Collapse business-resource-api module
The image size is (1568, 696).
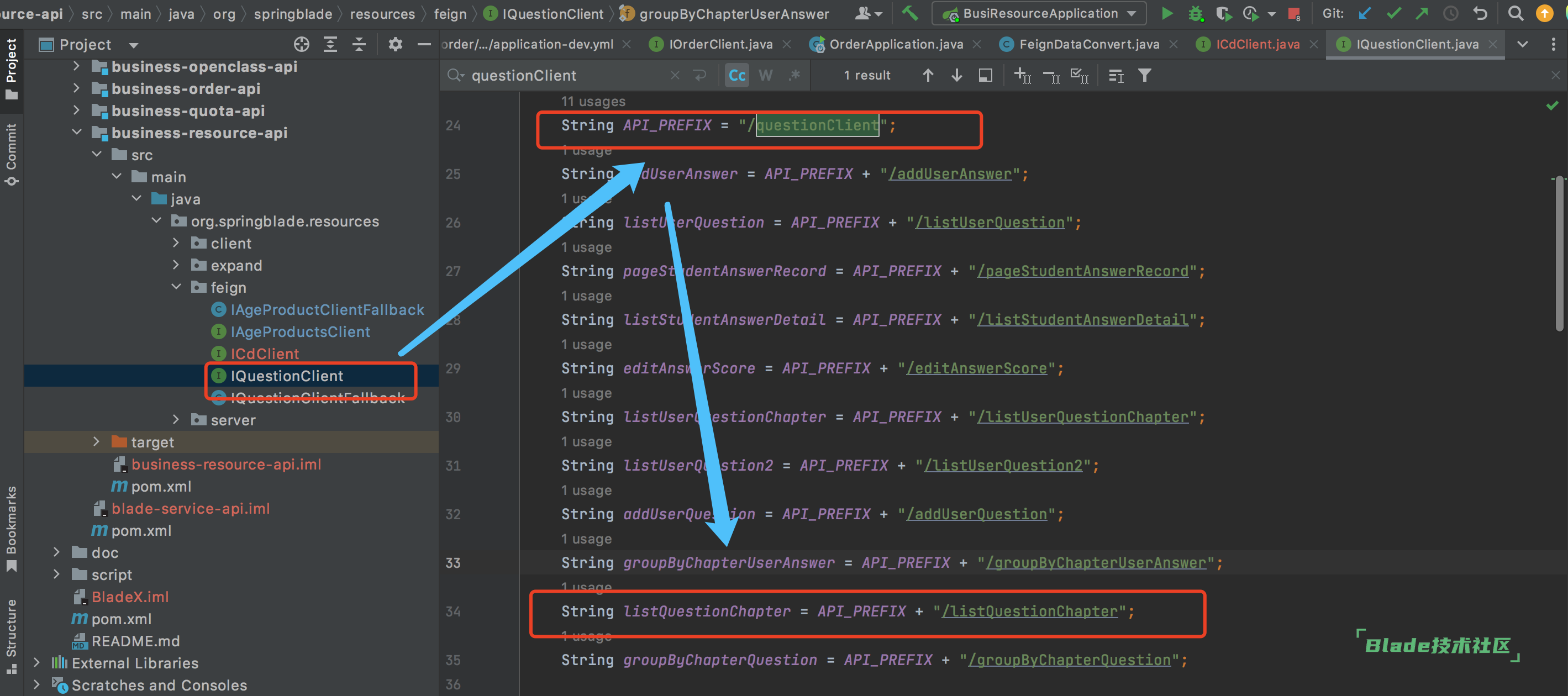click(76, 132)
